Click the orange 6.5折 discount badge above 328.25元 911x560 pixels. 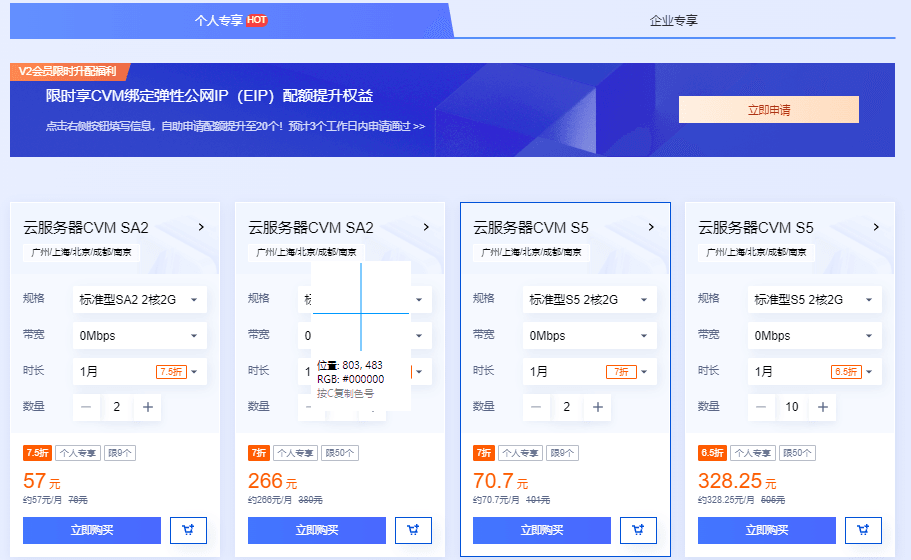tap(712, 453)
